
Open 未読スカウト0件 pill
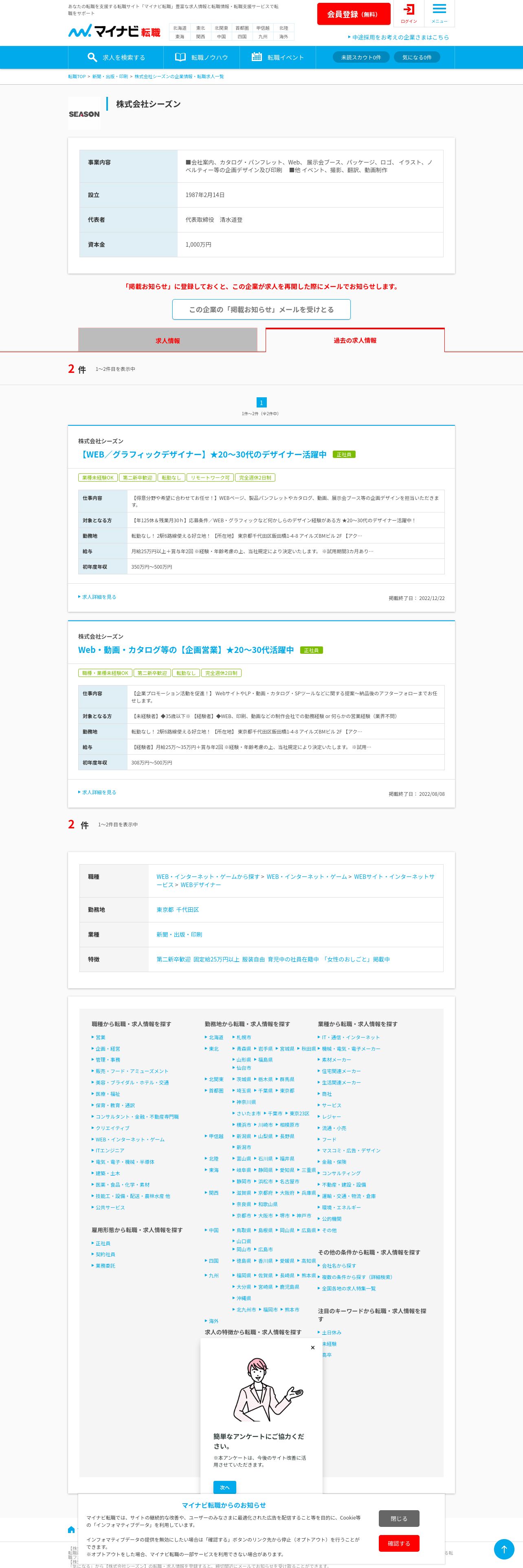tap(361, 57)
